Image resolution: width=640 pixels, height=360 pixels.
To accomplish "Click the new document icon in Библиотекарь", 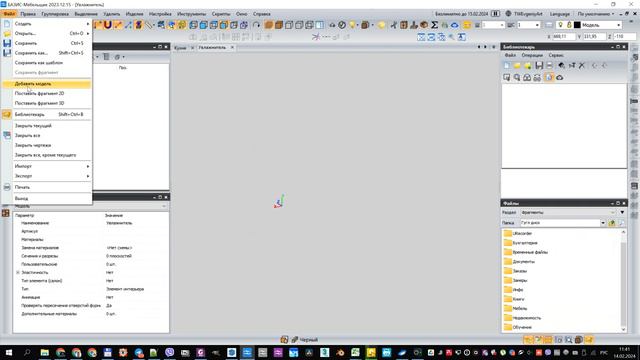I will 507,65.
